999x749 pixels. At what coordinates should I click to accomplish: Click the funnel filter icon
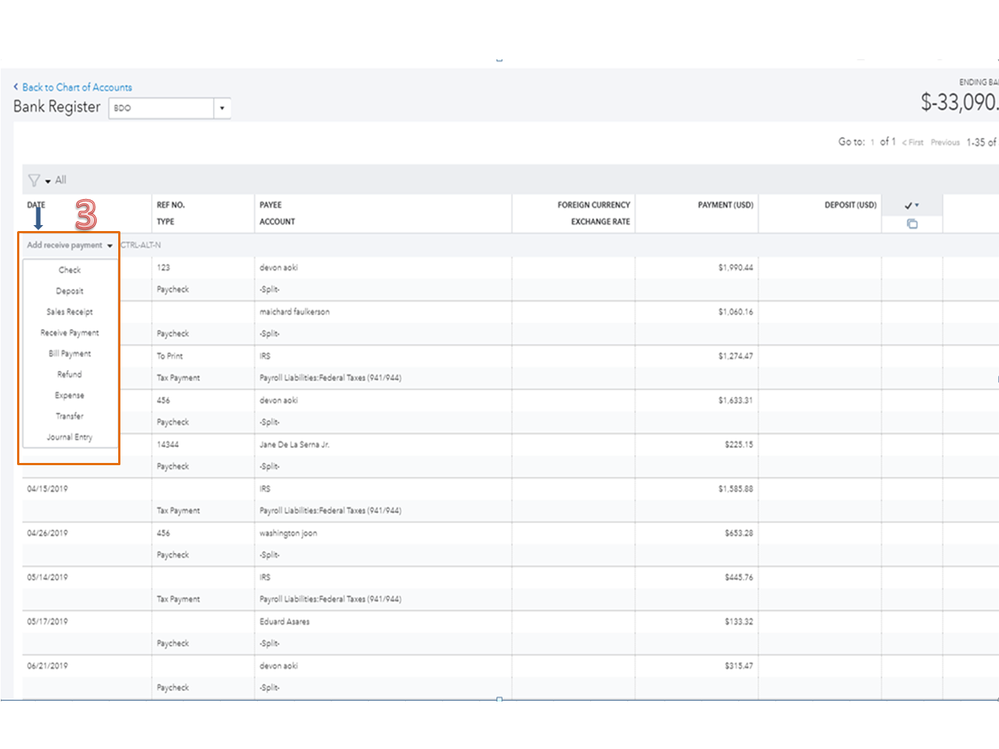click(33, 180)
